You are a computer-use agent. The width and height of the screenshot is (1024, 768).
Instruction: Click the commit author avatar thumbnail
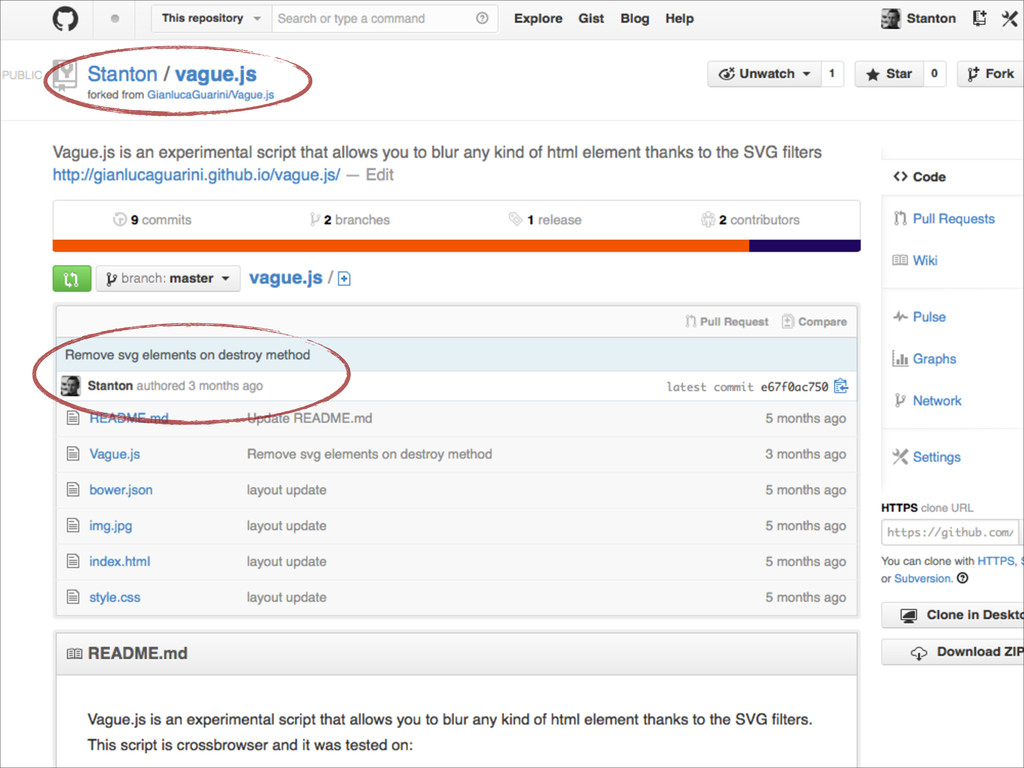point(71,386)
